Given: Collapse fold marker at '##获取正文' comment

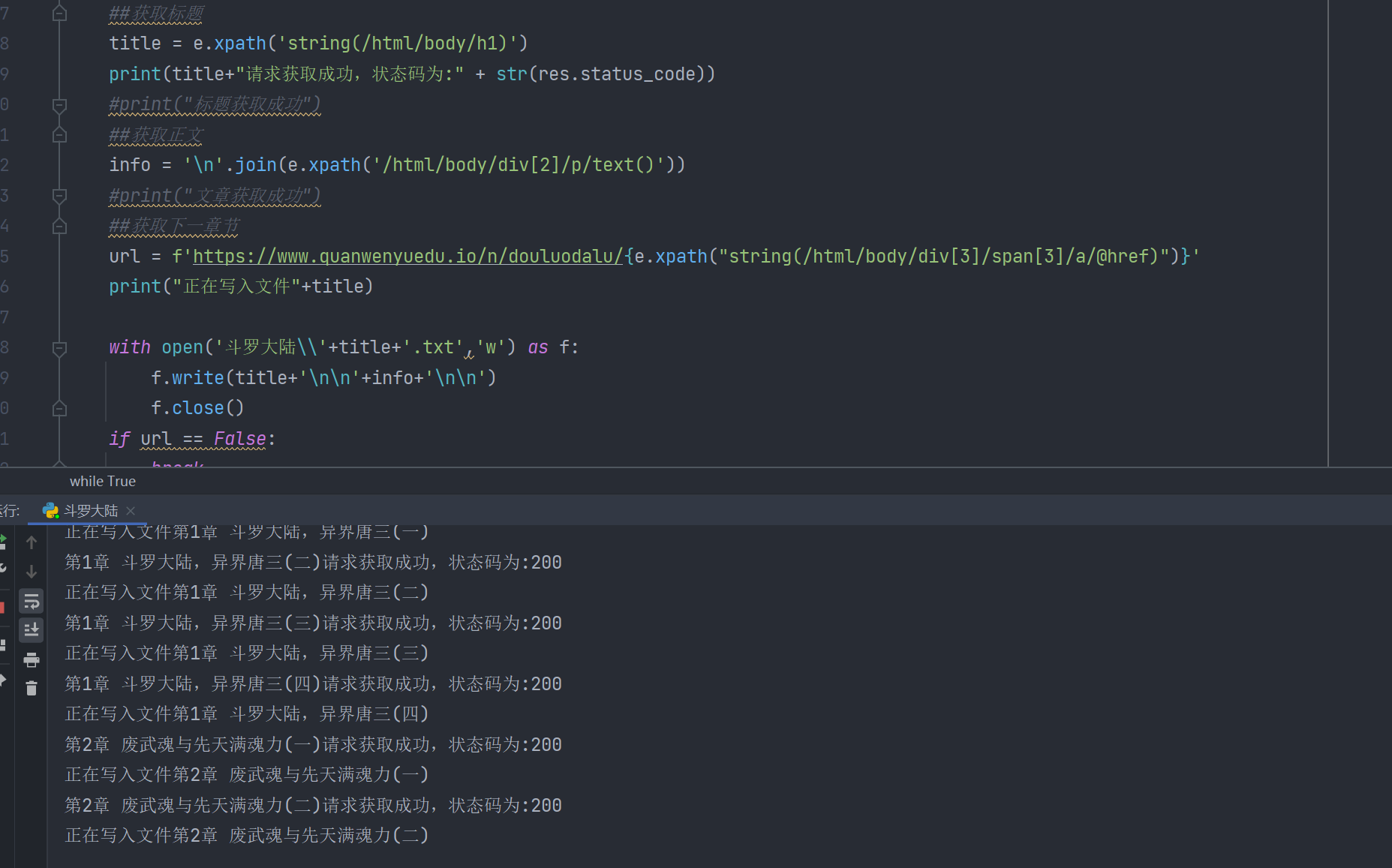Looking at the screenshot, I should (60, 135).
